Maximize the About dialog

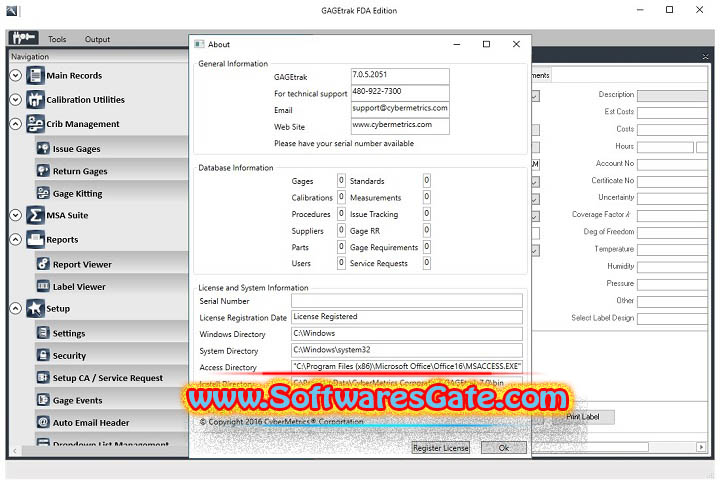coord(486,44)
